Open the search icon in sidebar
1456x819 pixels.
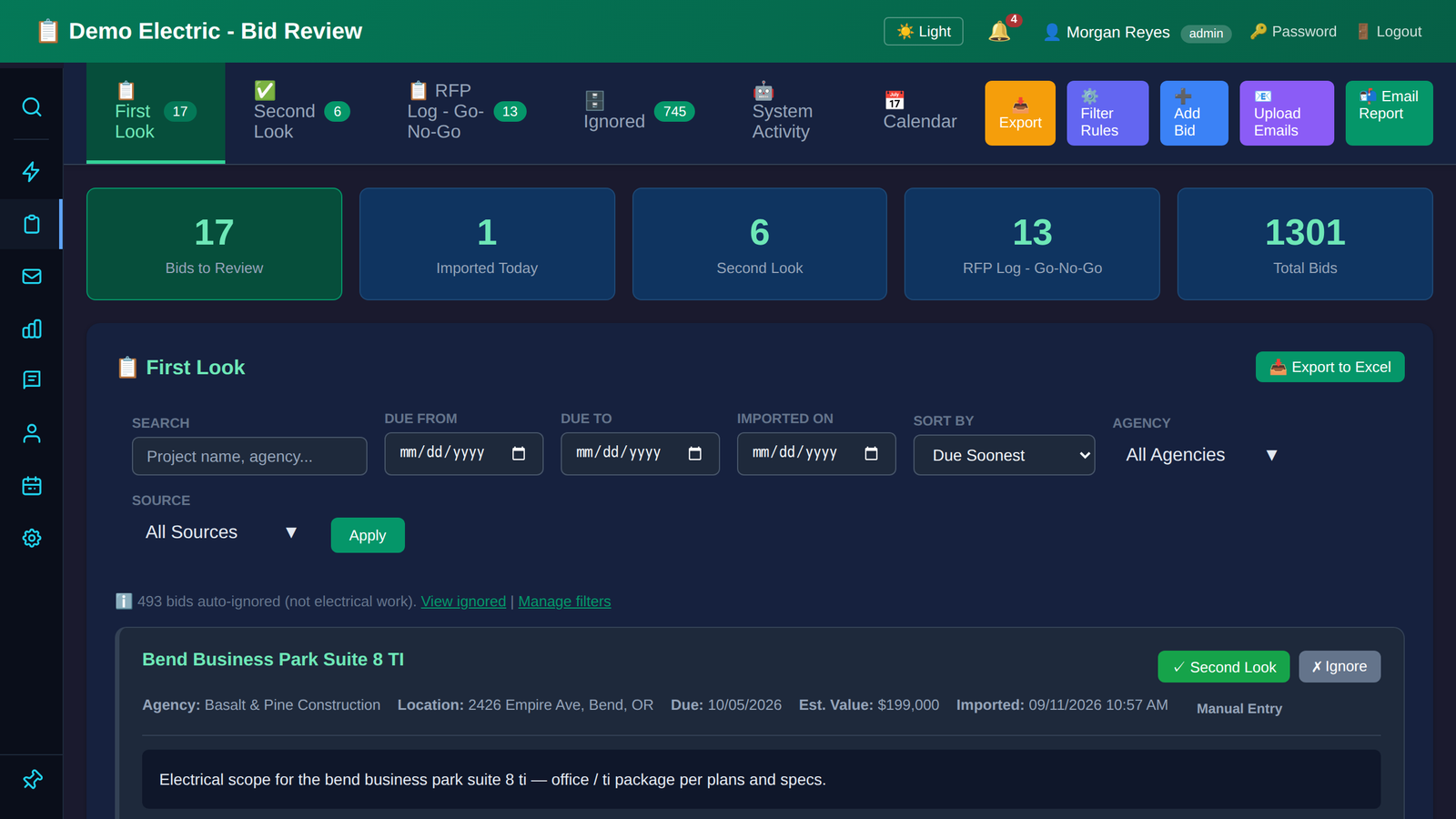pyautogui.click(x=32, y=107)
